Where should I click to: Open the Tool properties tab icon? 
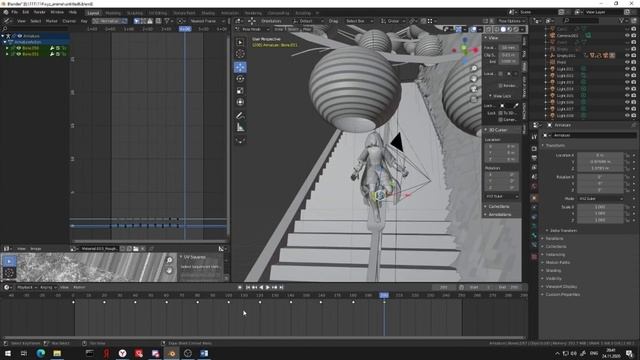[534, 137]
